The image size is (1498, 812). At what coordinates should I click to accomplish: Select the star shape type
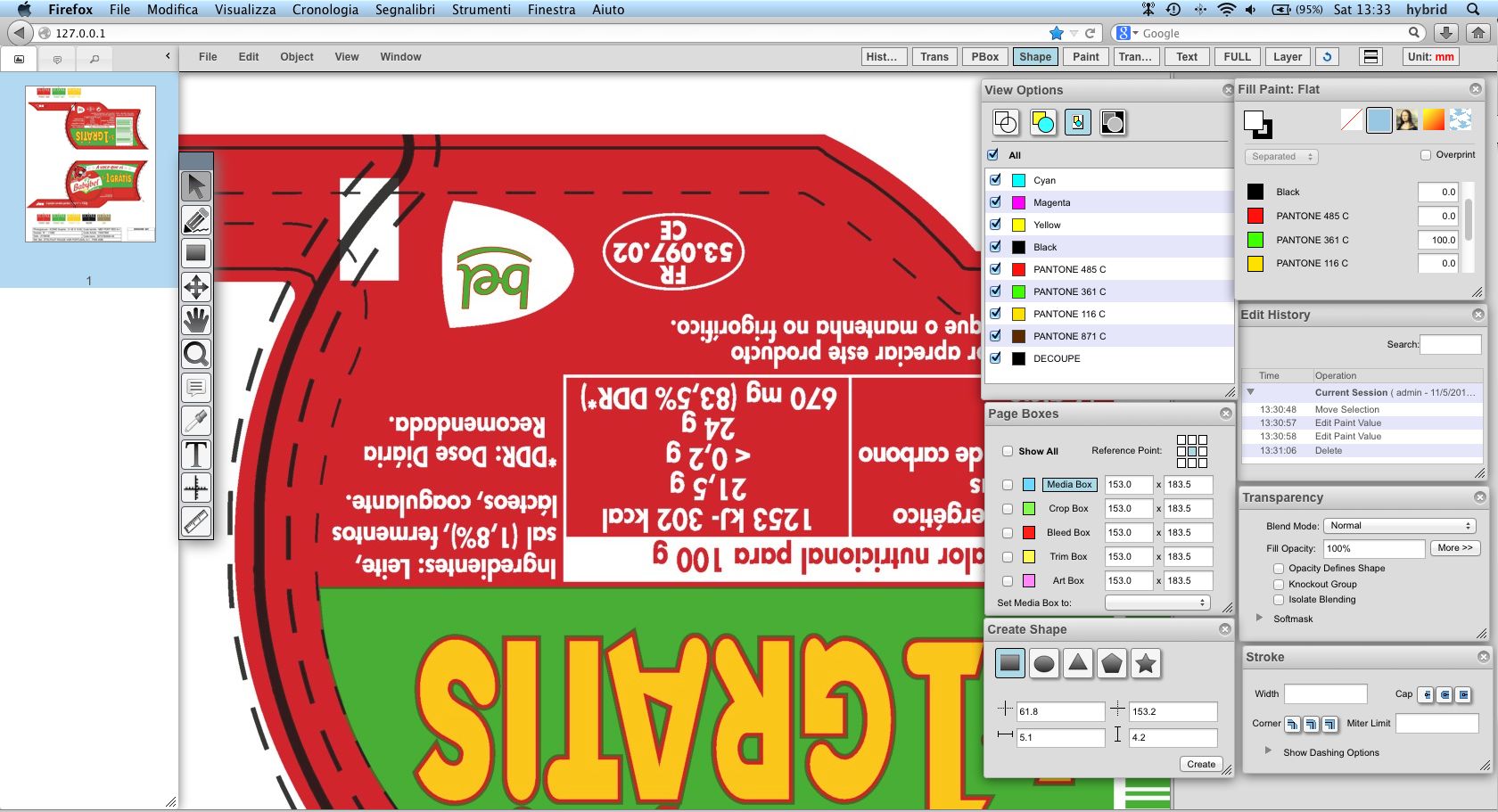pos(1146,663)
